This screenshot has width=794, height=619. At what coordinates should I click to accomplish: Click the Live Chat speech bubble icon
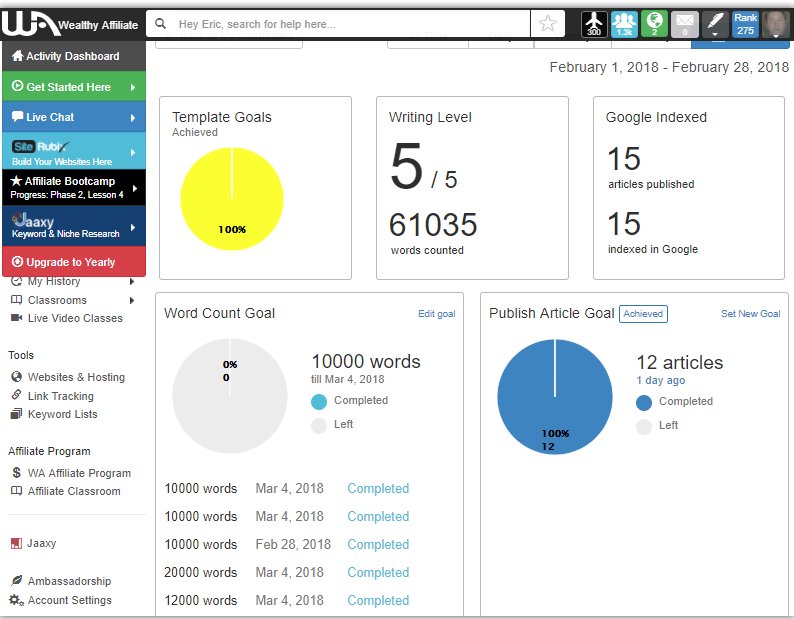coord(18,117)
